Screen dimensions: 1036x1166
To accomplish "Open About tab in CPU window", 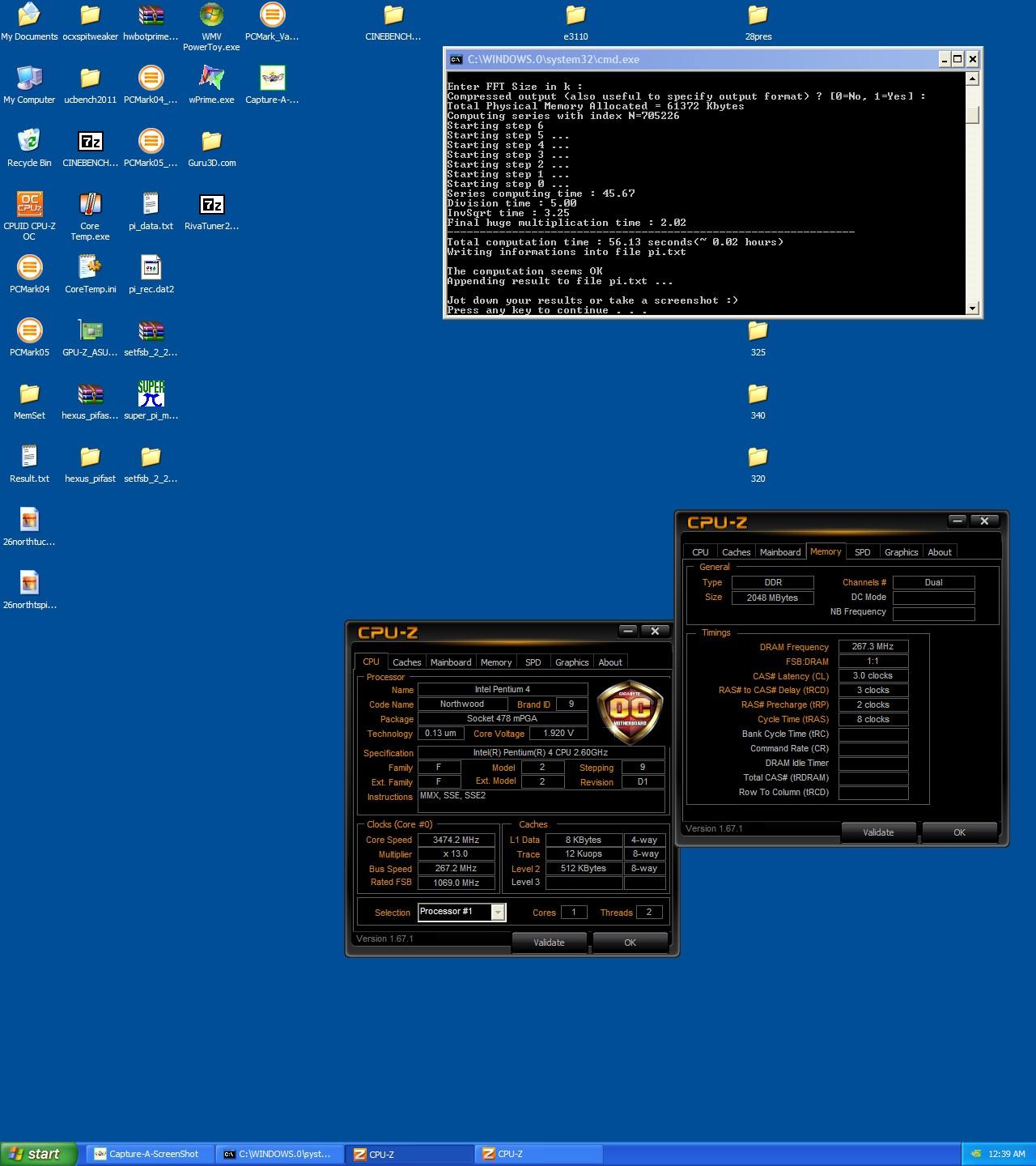I will [610, 662].
